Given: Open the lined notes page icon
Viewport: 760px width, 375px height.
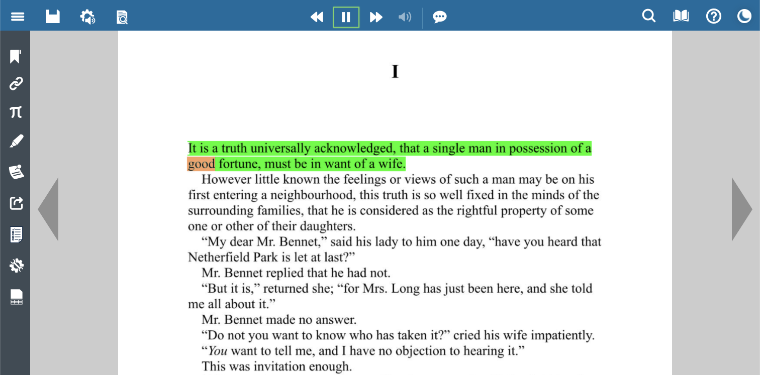Looking at the screenshot, I should click(x=16, y=235).
